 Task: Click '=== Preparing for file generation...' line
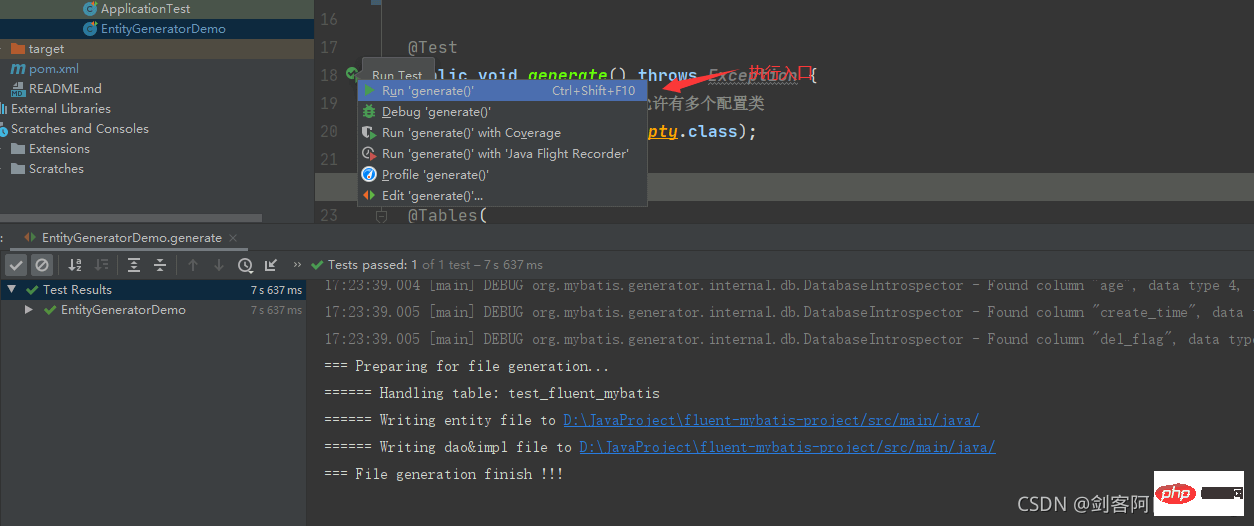466,366
